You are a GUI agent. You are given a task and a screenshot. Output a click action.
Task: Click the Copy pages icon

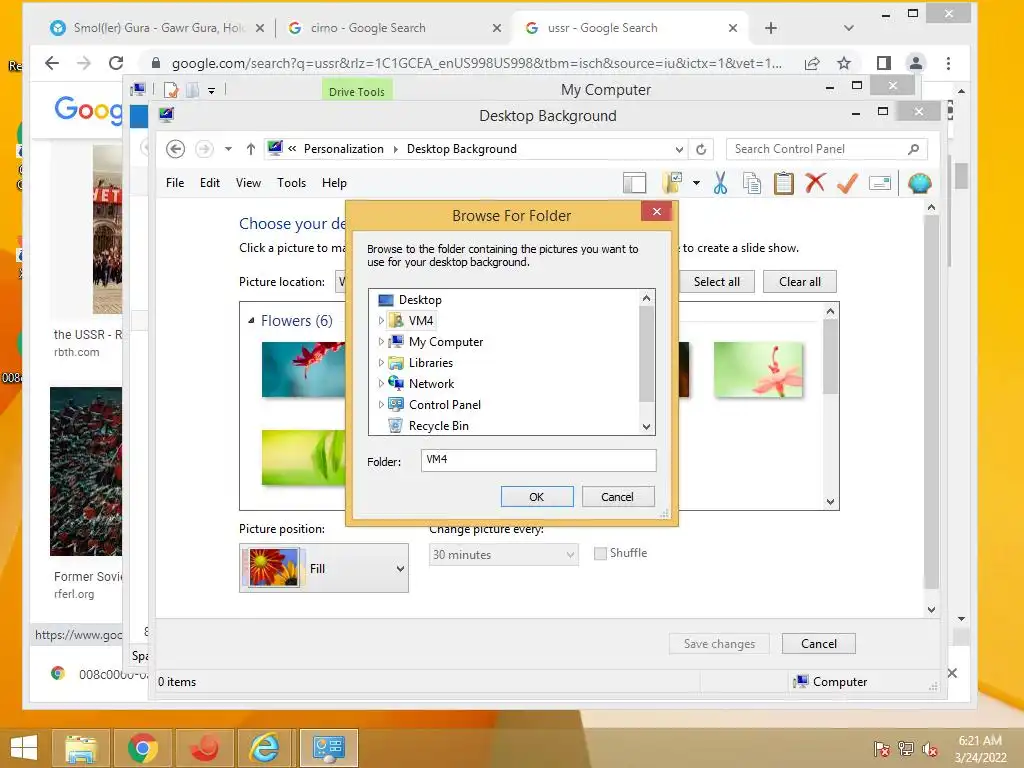coord(752,184)
